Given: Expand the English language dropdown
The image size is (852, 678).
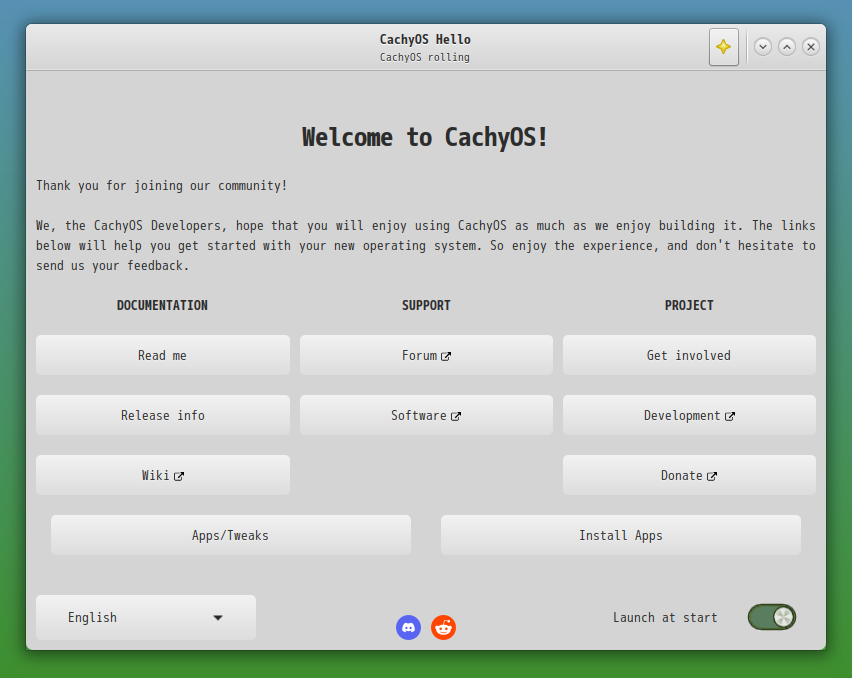Looking at the screenshot, I should (x=146, y=617).
